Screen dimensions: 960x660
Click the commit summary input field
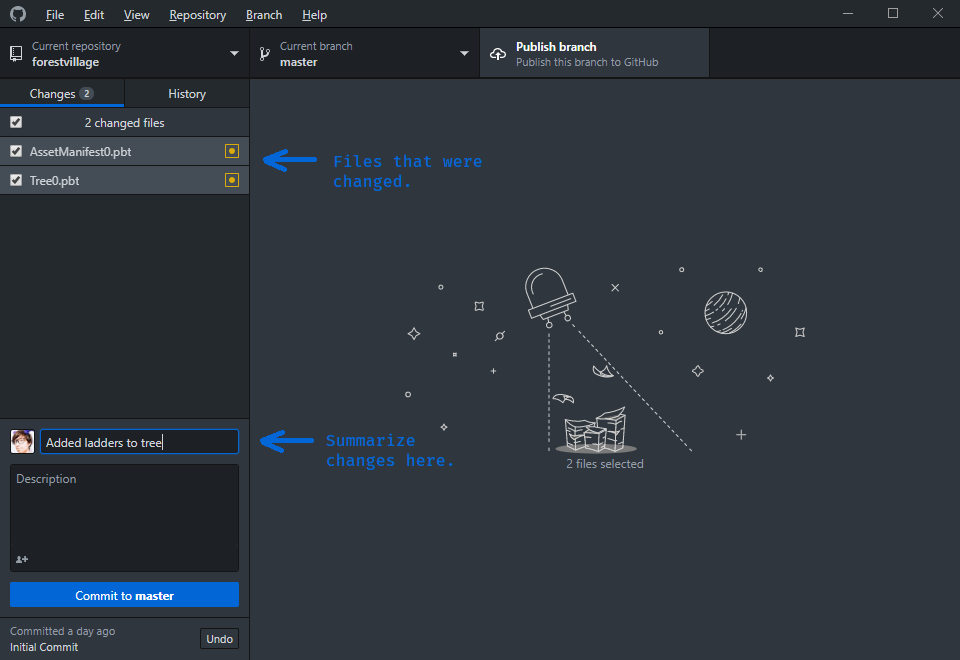[x=138, y=442]
